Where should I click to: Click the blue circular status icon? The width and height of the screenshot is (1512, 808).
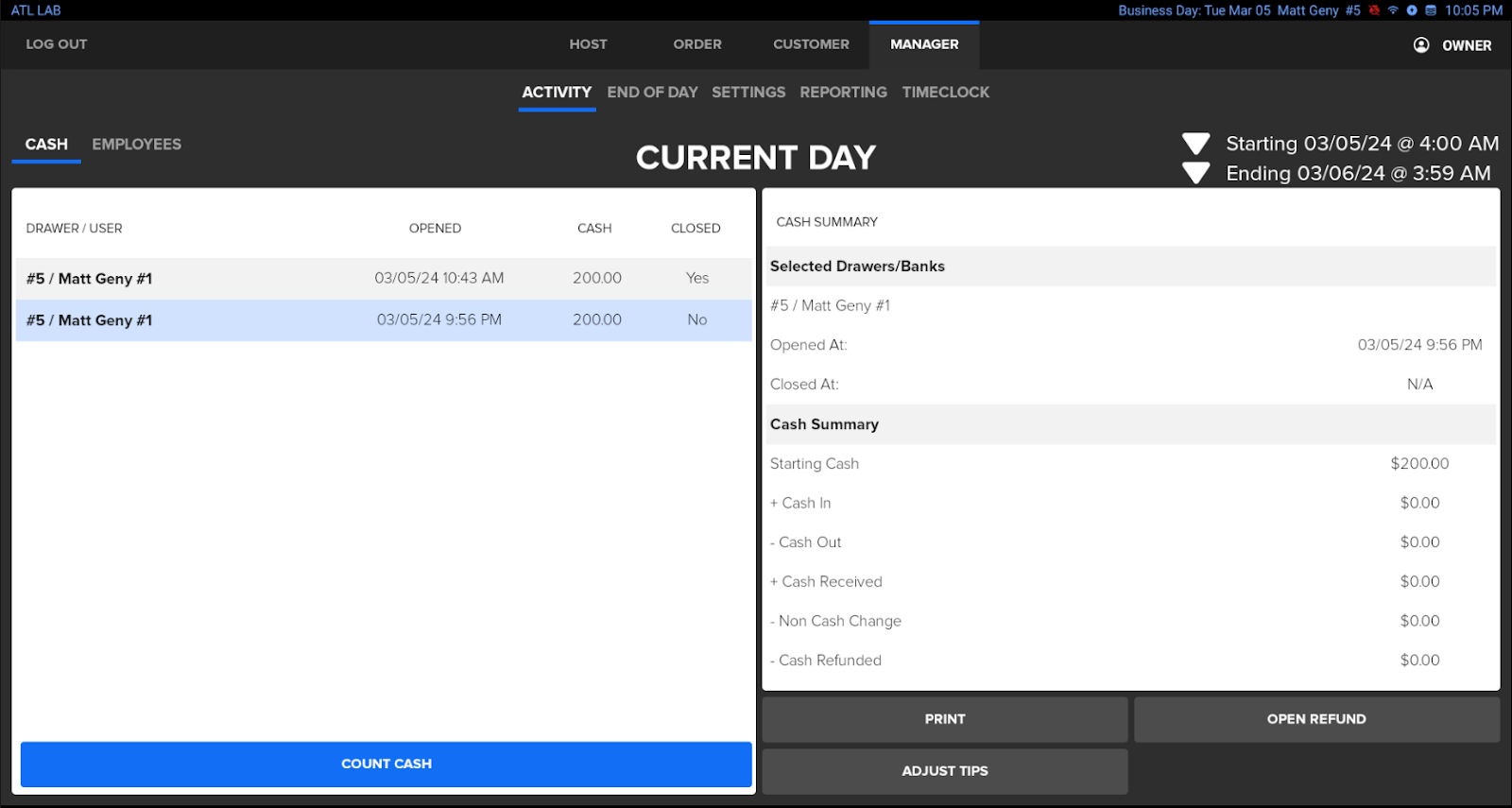tap(1412, 10)
